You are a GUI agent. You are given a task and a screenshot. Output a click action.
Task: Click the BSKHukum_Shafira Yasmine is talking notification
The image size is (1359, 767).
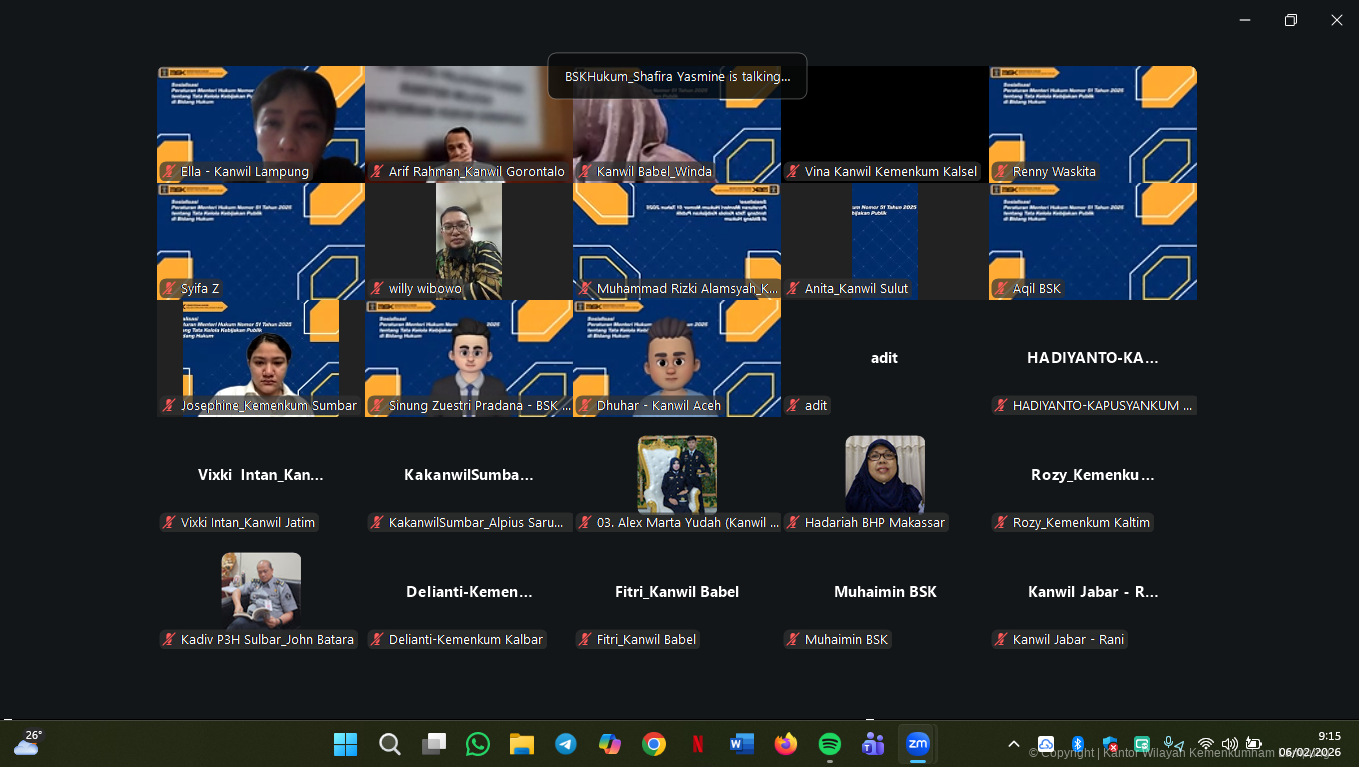click(676, 76)
